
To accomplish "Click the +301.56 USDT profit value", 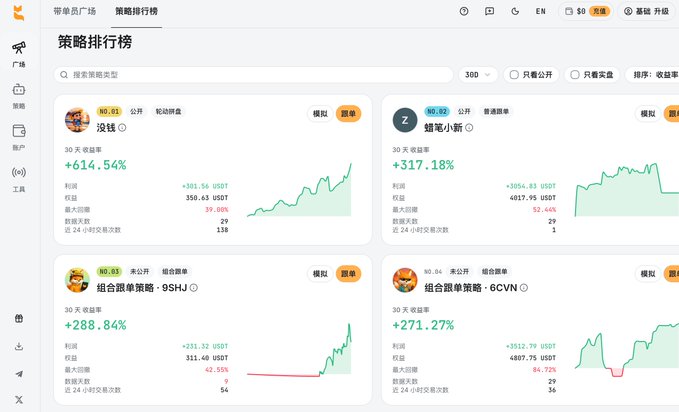I will [x=205, y=186].
